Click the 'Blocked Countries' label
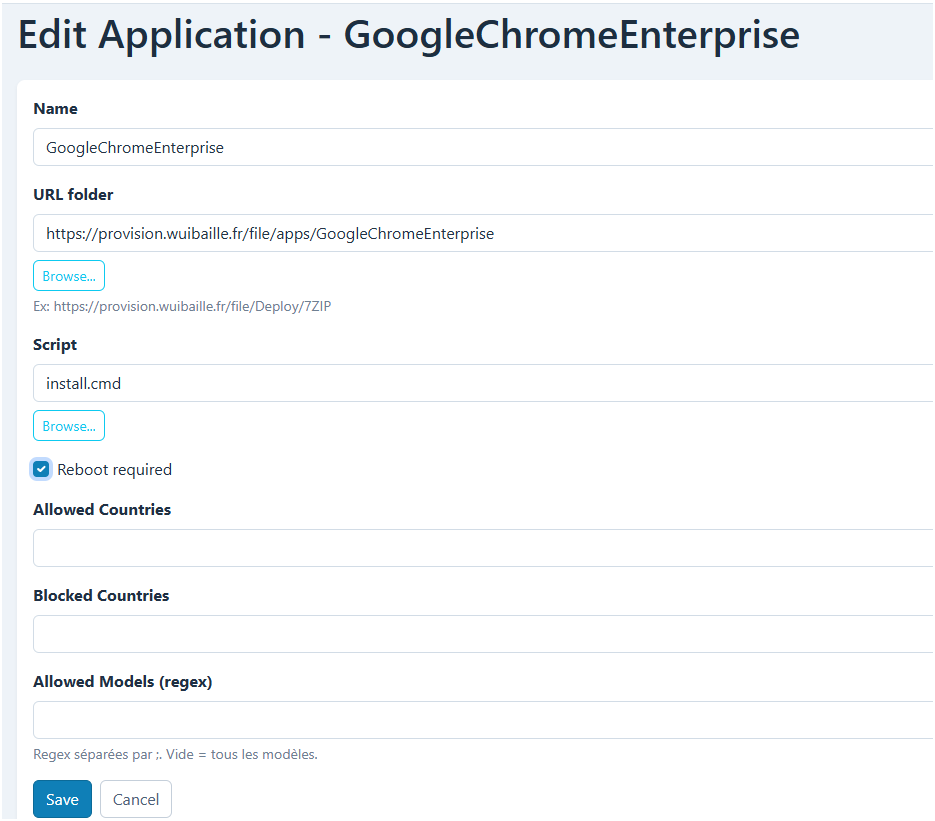The height and width of the screenshot is (821, 935). point(101,596)
